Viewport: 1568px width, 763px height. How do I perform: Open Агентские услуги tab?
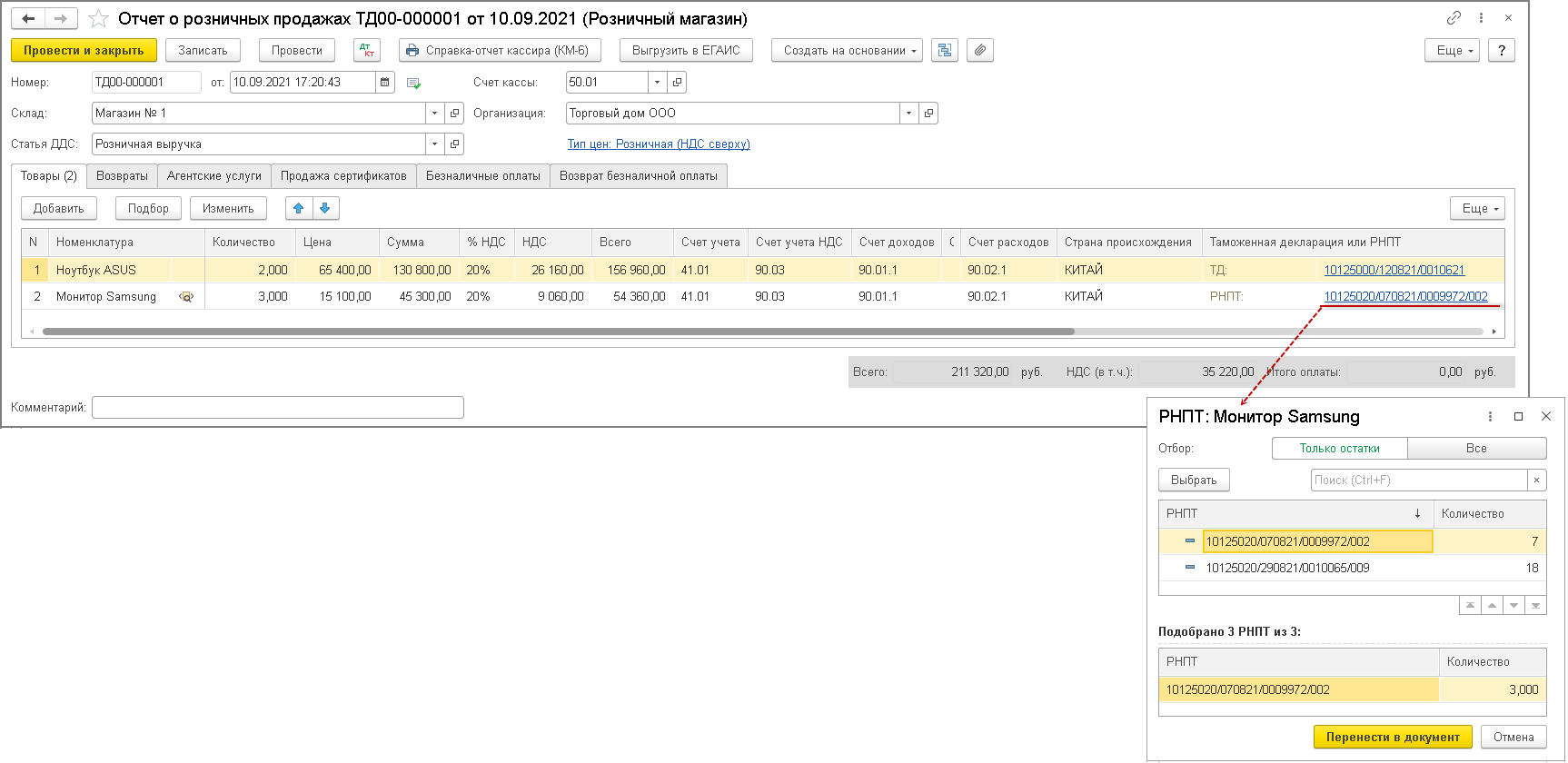pyautogui.click(x=214, y=176)
